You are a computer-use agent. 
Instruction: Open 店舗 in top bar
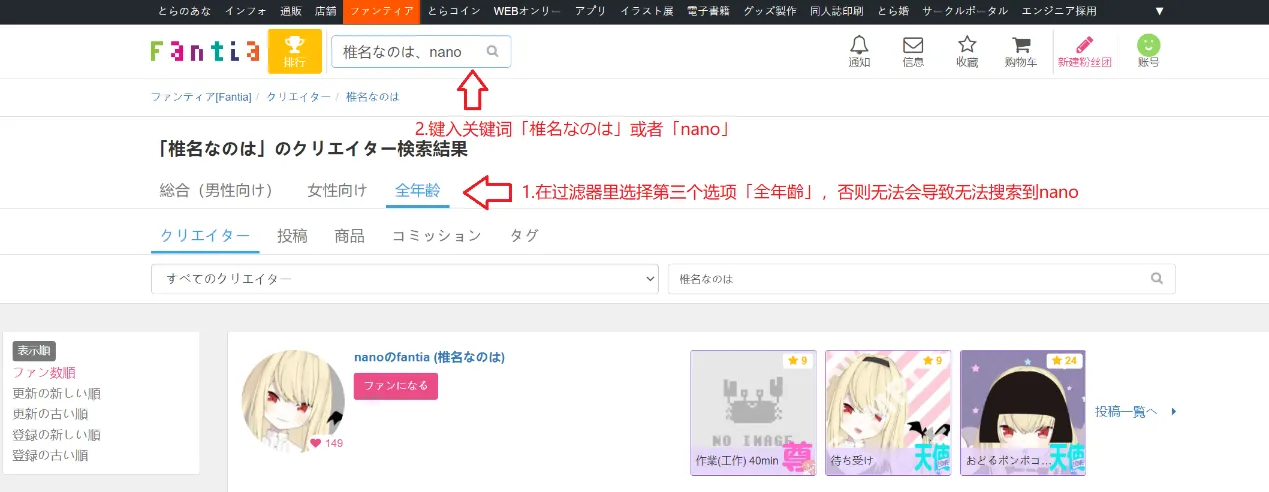click(326, 11)
